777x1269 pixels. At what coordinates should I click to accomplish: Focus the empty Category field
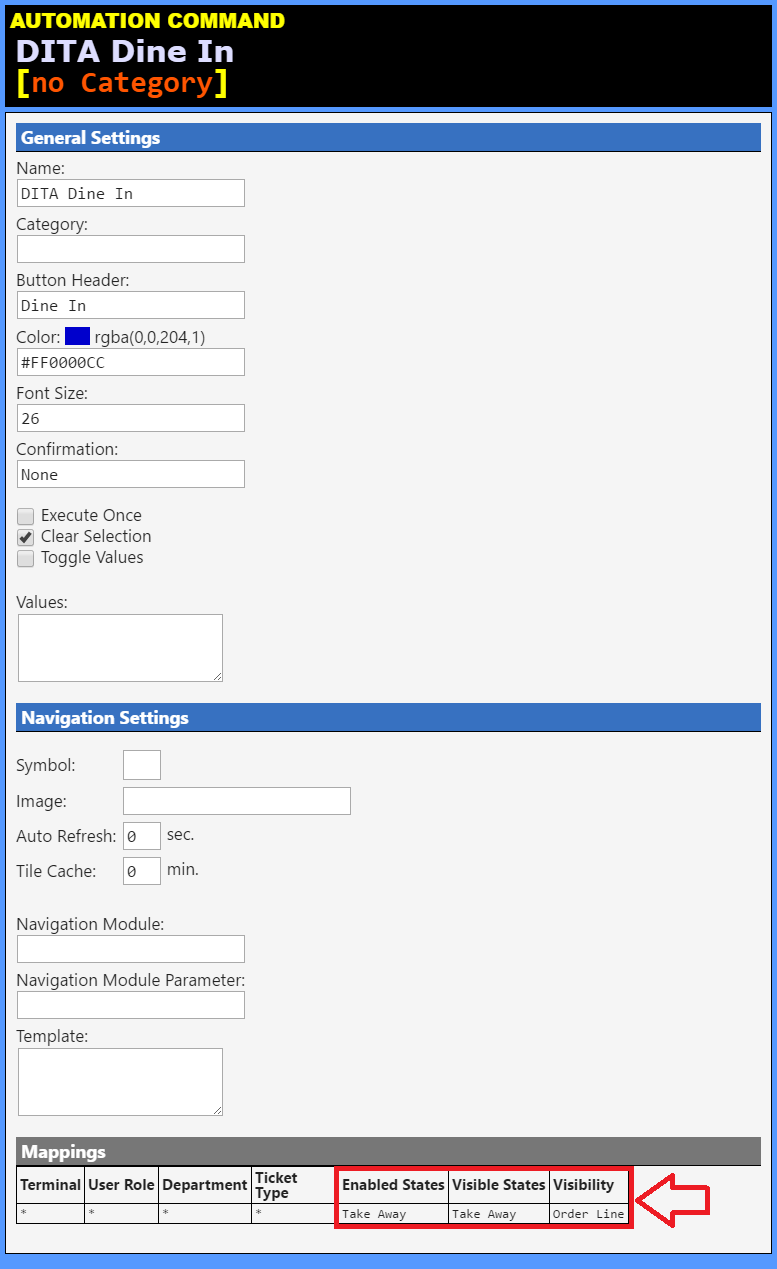click(131, 249)
